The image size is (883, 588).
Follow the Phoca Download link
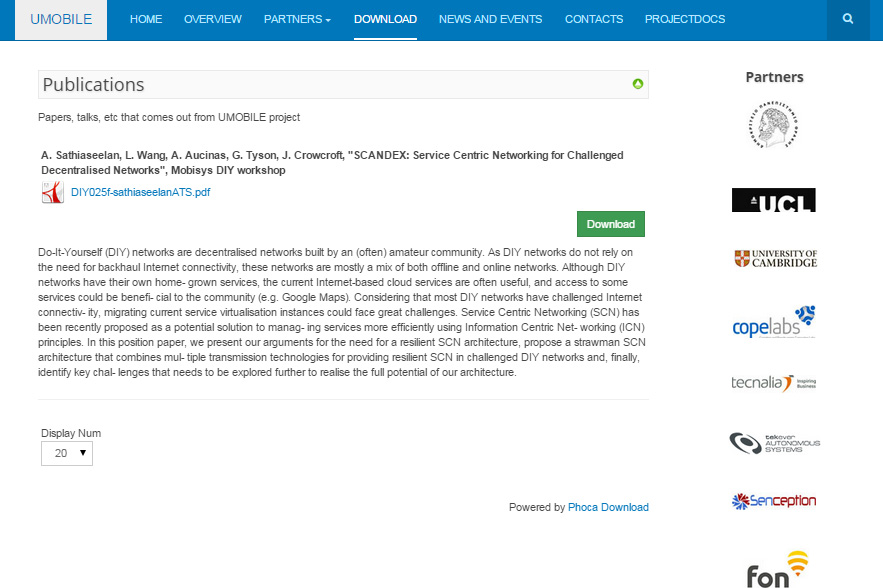(608, 507)
